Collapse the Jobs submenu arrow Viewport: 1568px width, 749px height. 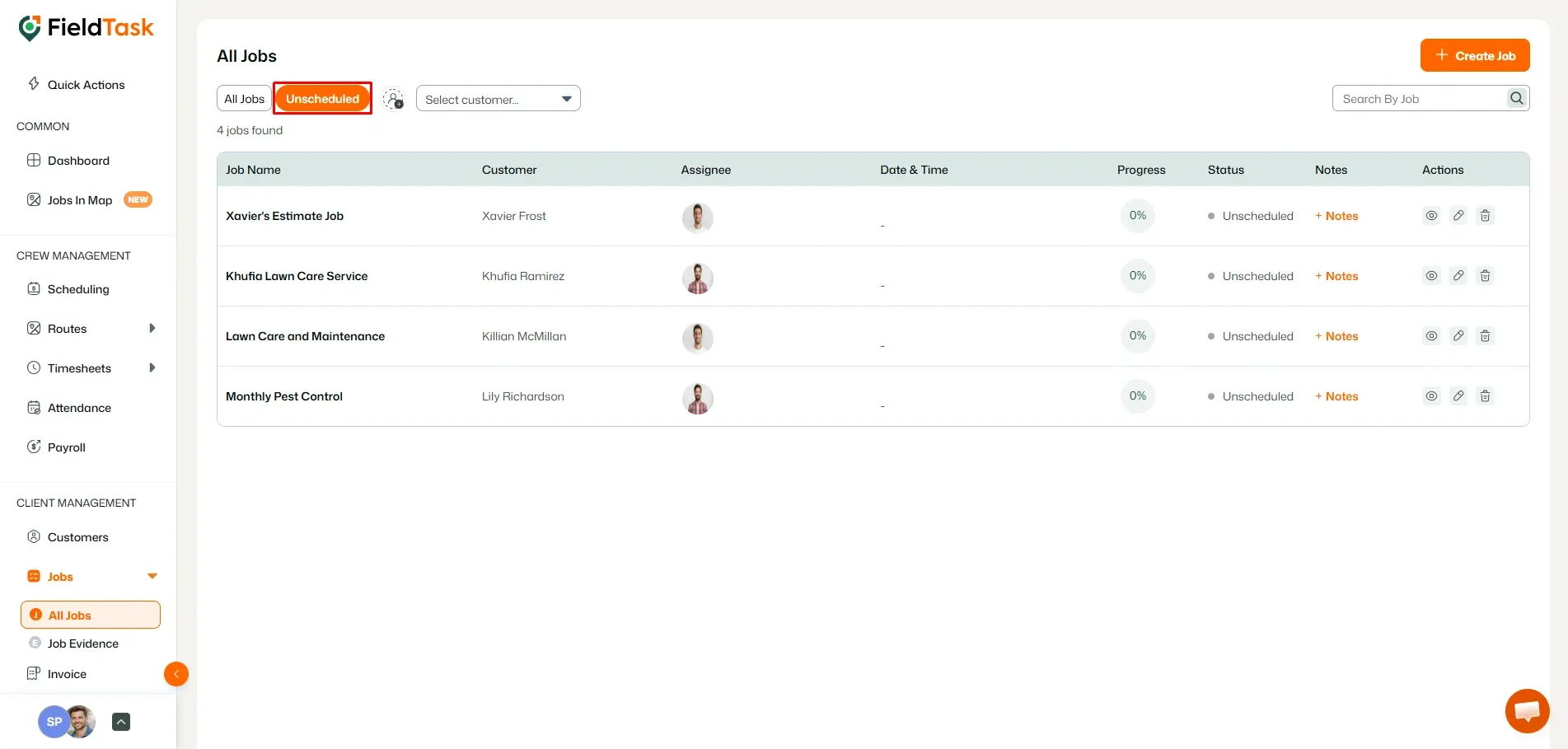coord(152,576)
